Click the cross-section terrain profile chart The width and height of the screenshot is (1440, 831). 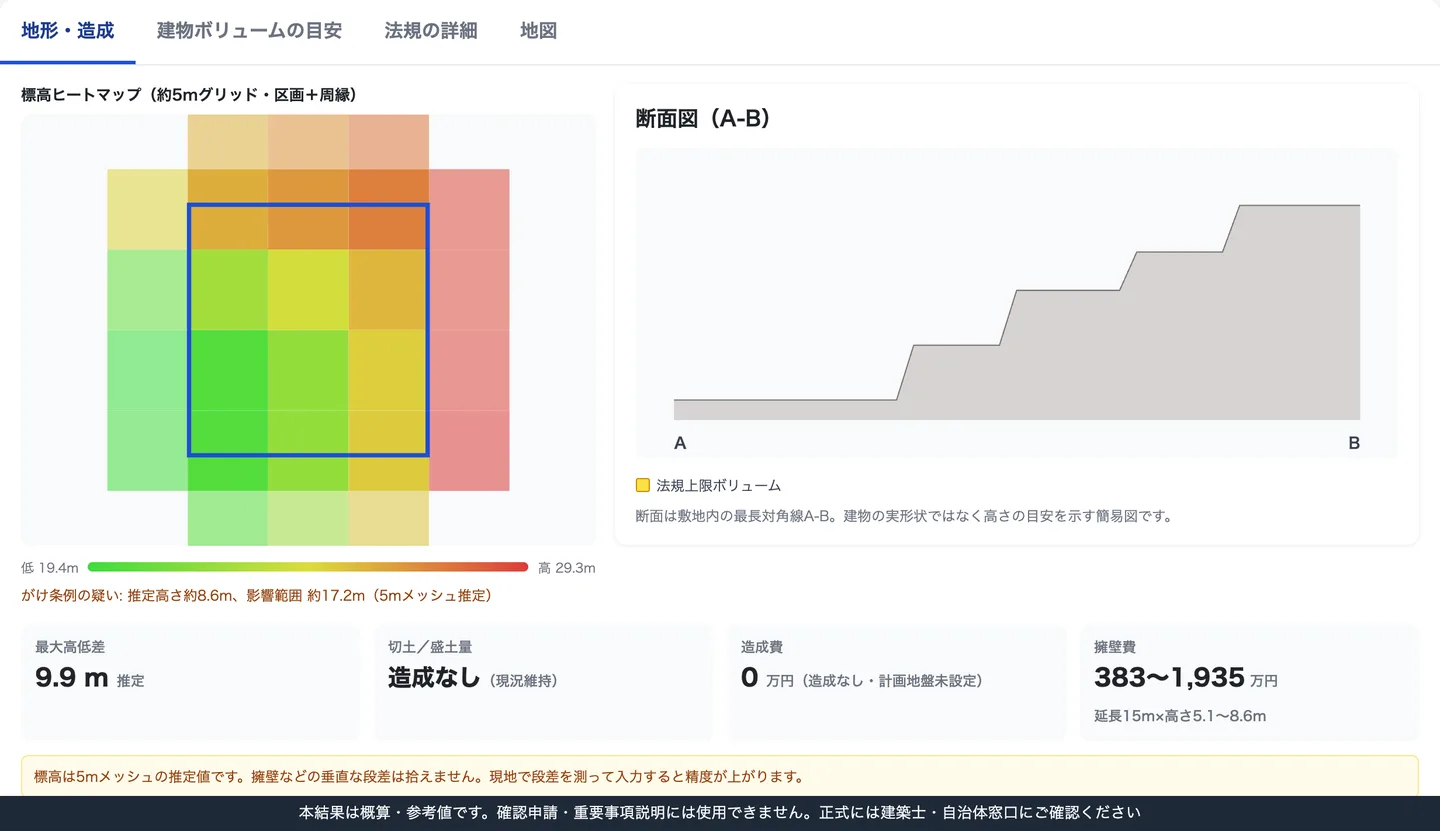pyautogui.click(x=1017, y=303)
